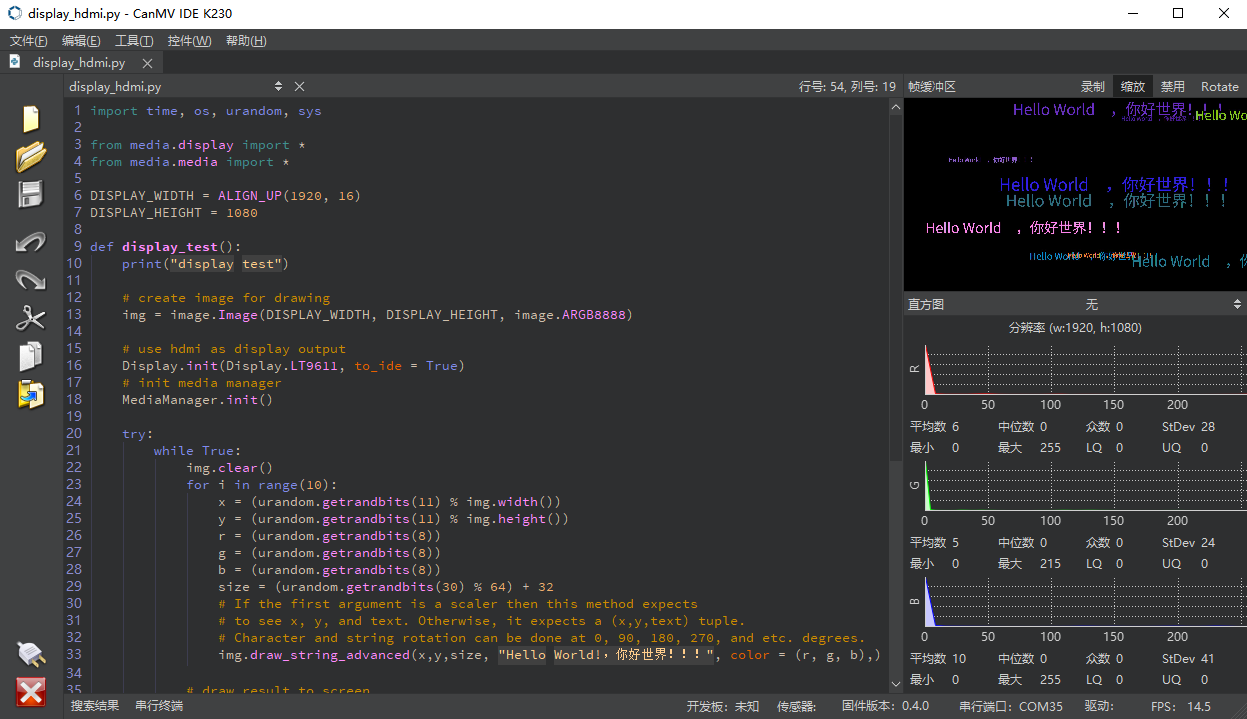
Task: Click the StDev 41 value in B stats
Action: tap(1189, 659)
